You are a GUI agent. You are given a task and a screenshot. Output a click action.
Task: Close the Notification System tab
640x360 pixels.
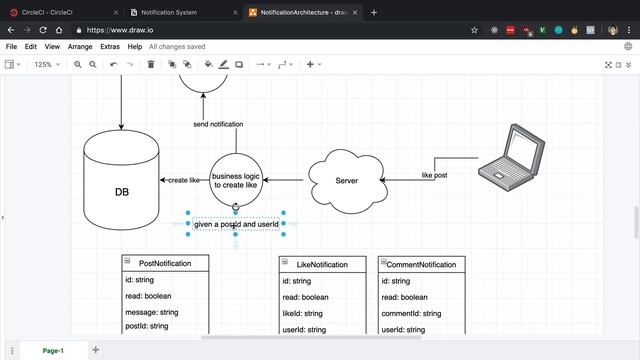click(235, 13)
